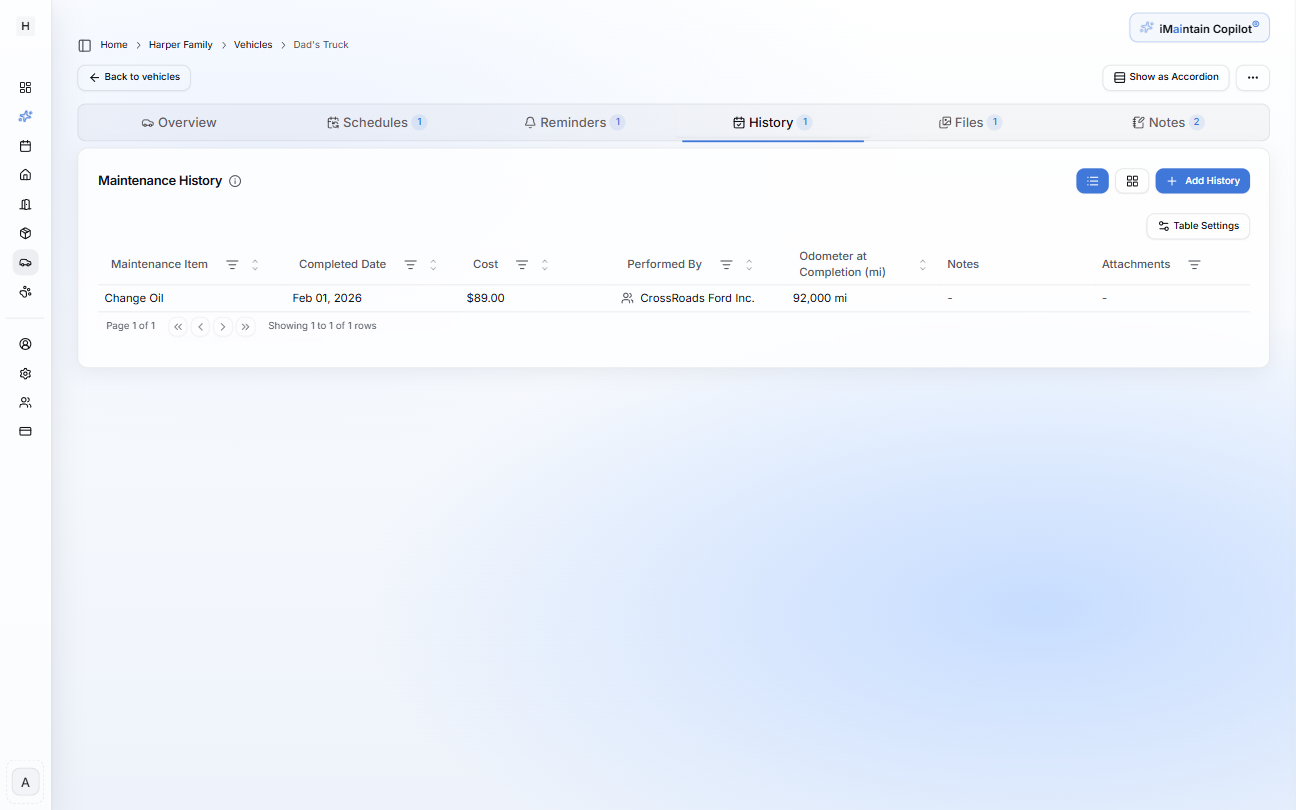
Task: Open filter for Maintenance Item column
Action: point(232,265)
